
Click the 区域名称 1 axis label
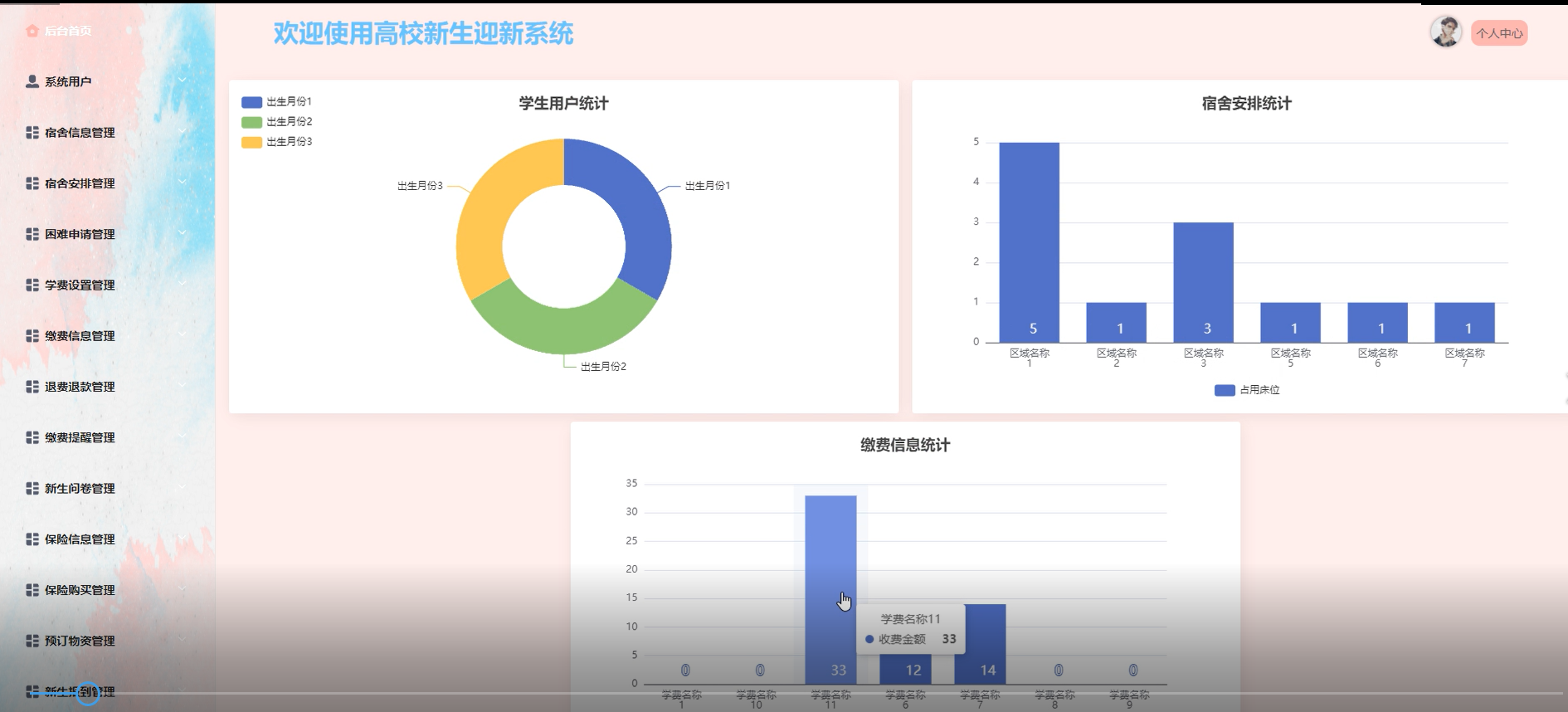coord(1029,358)
